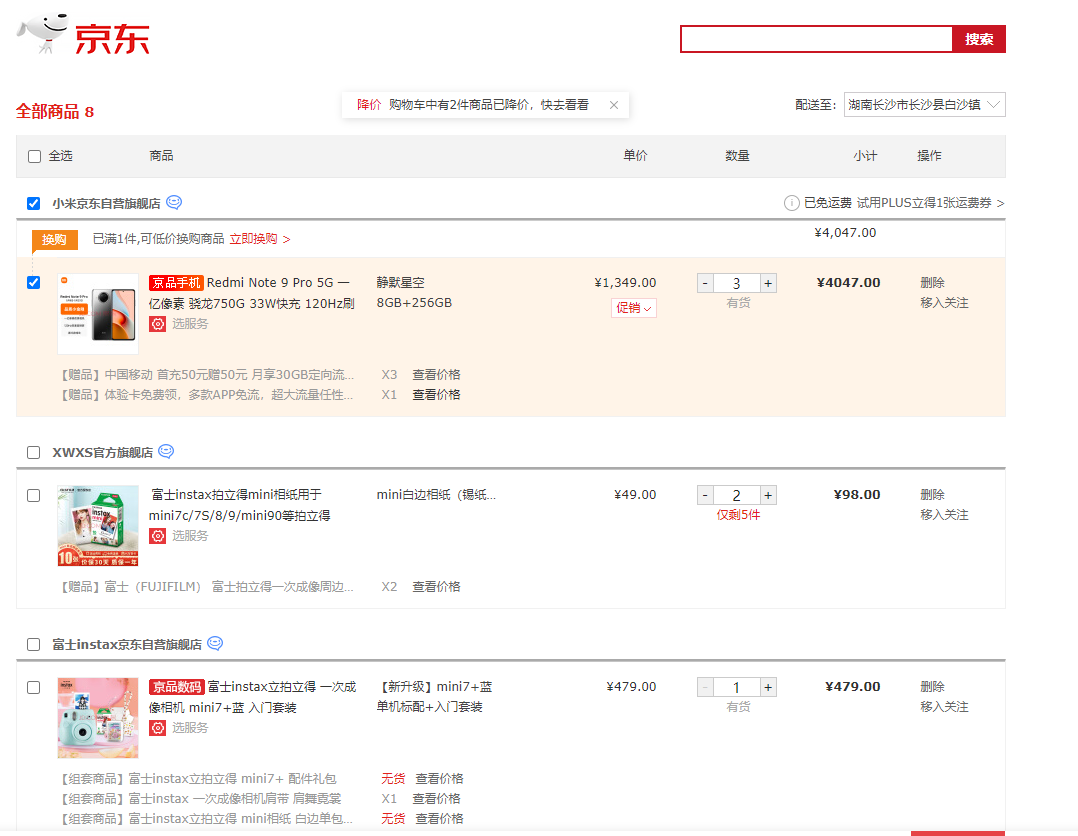The width and height of the screenshot is (1078, 836).
Task: Click service icon under 富士instax相纸 item
Action: click(x=157, y=536)
